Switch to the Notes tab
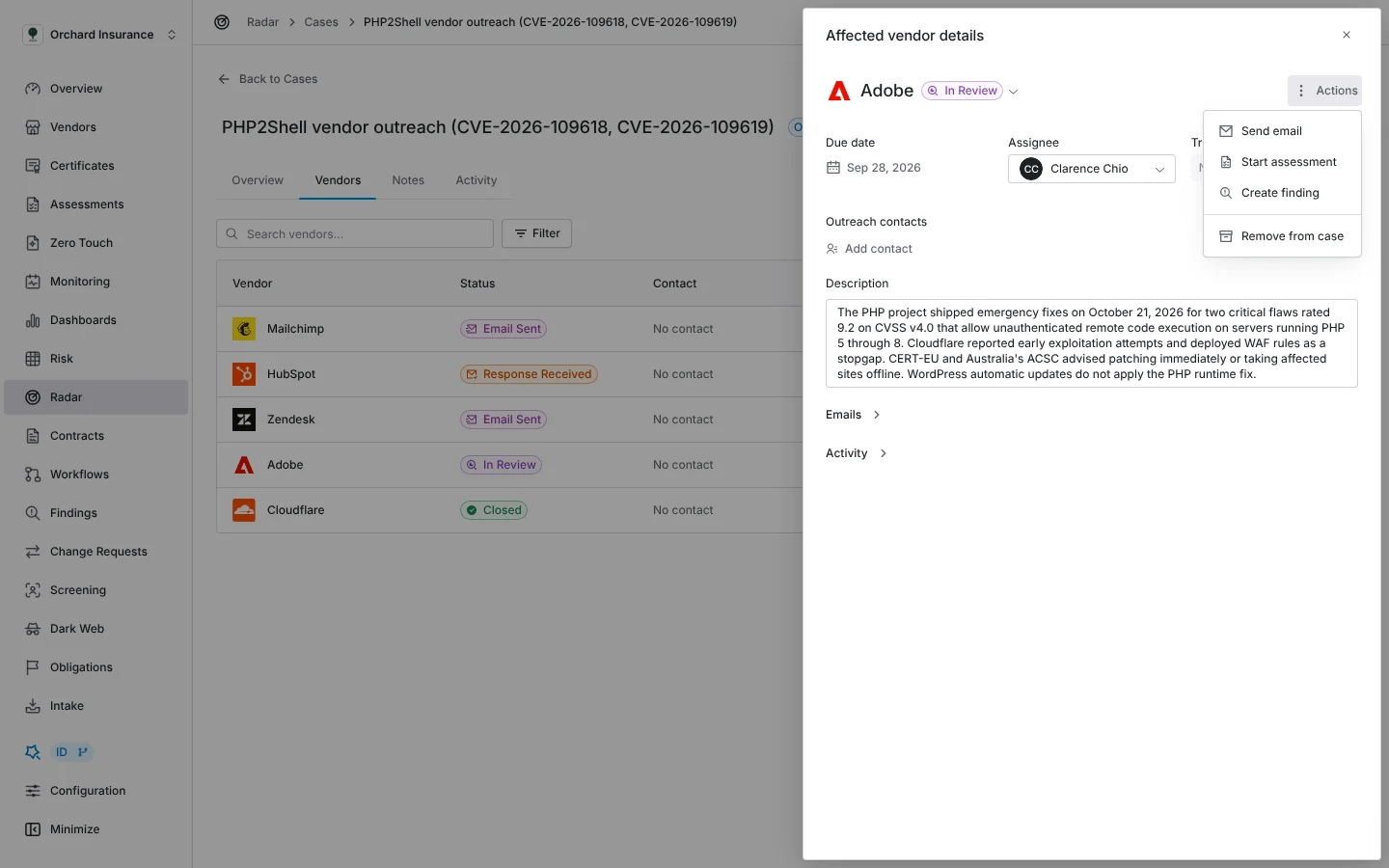The width and height of the screenshot is (1389, 868). point(408,180)
